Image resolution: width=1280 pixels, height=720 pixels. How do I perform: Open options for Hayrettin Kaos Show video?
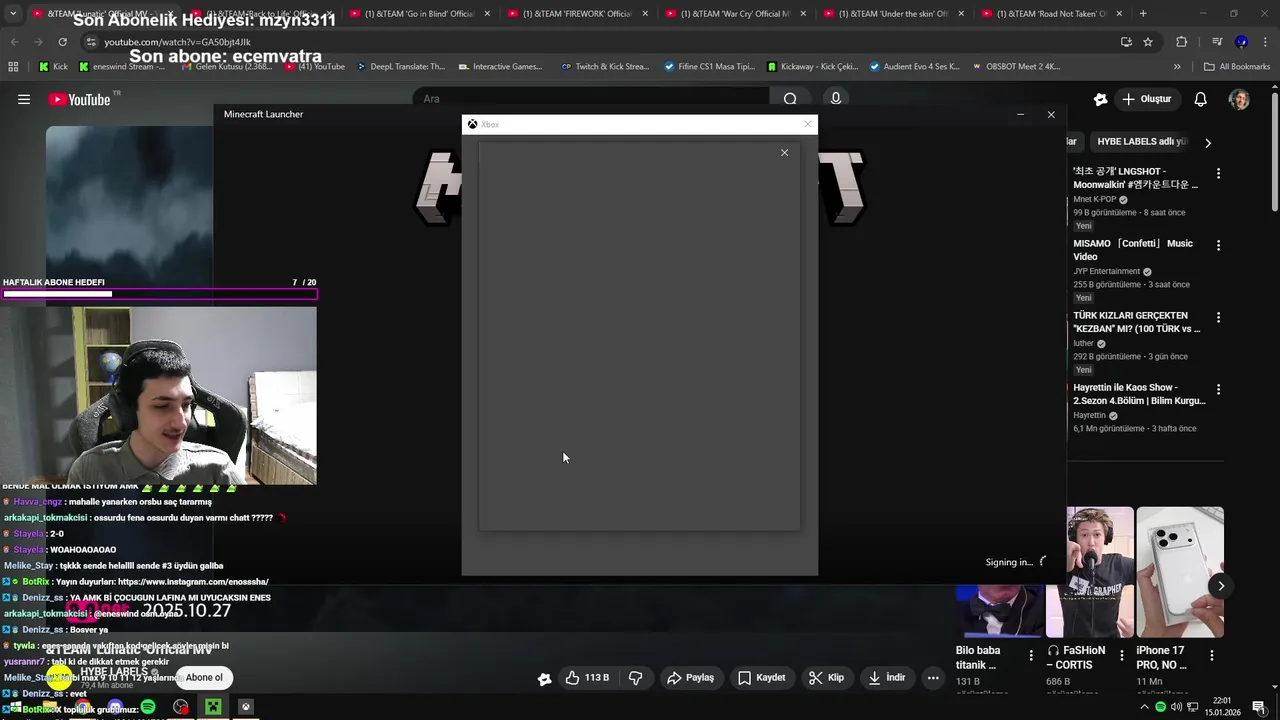[1218, 389]
